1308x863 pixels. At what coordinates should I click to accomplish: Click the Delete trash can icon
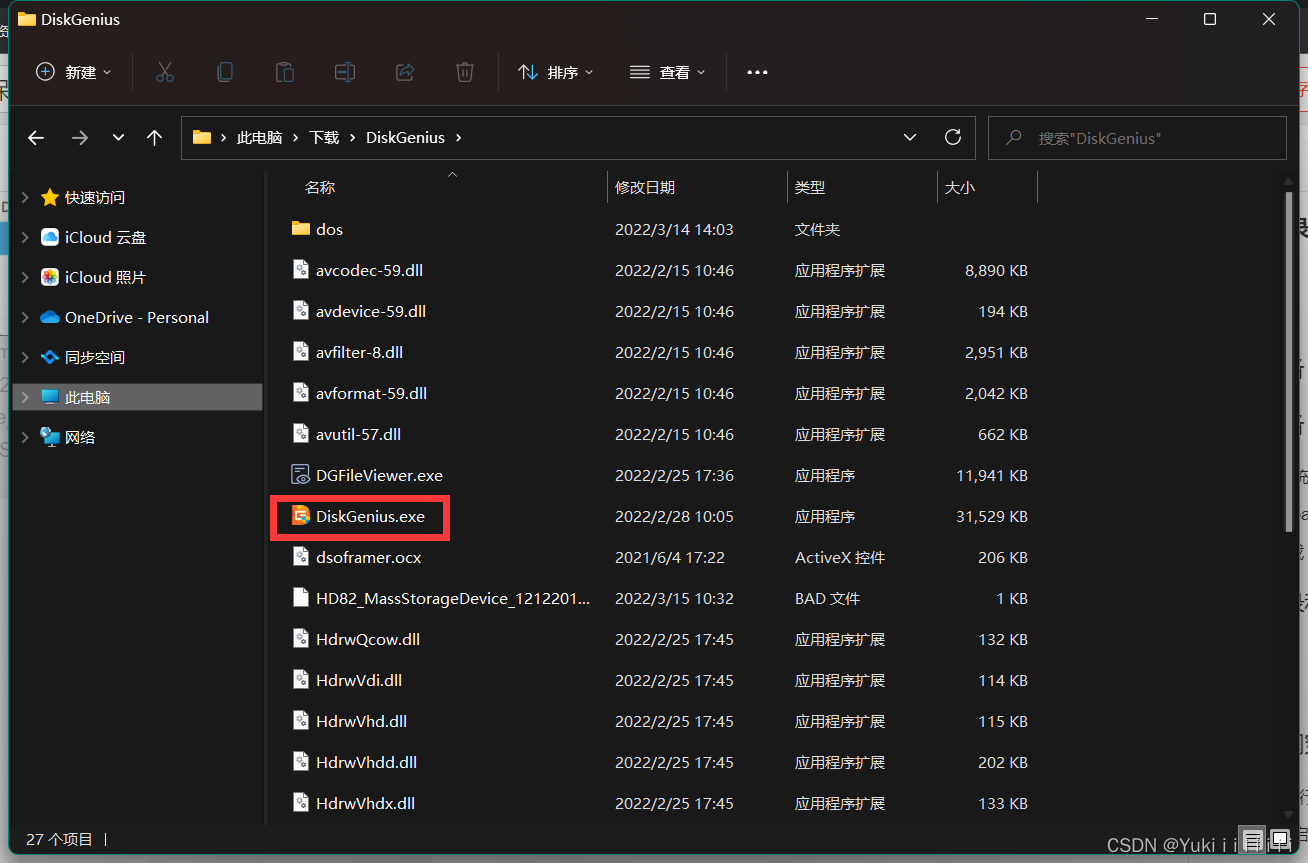pyautogui.click(x=465, y=72)
